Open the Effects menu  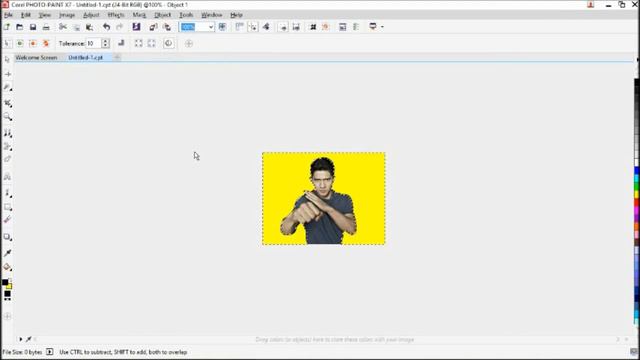[116, 15]
